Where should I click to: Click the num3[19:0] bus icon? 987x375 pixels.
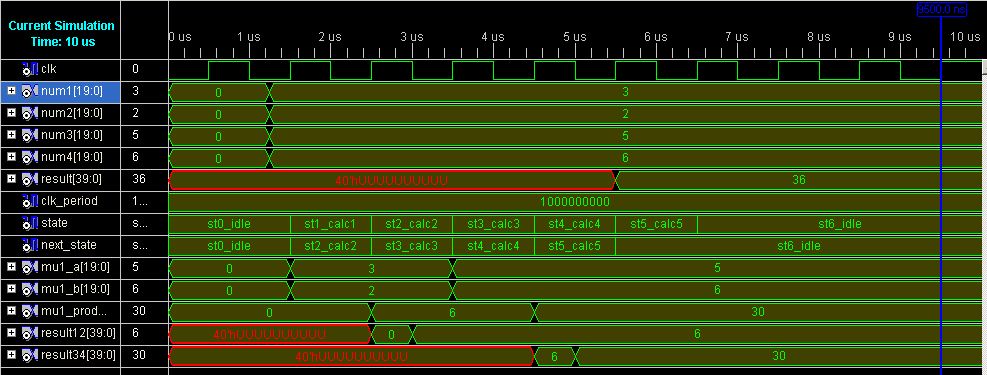(x=30, y=135)
